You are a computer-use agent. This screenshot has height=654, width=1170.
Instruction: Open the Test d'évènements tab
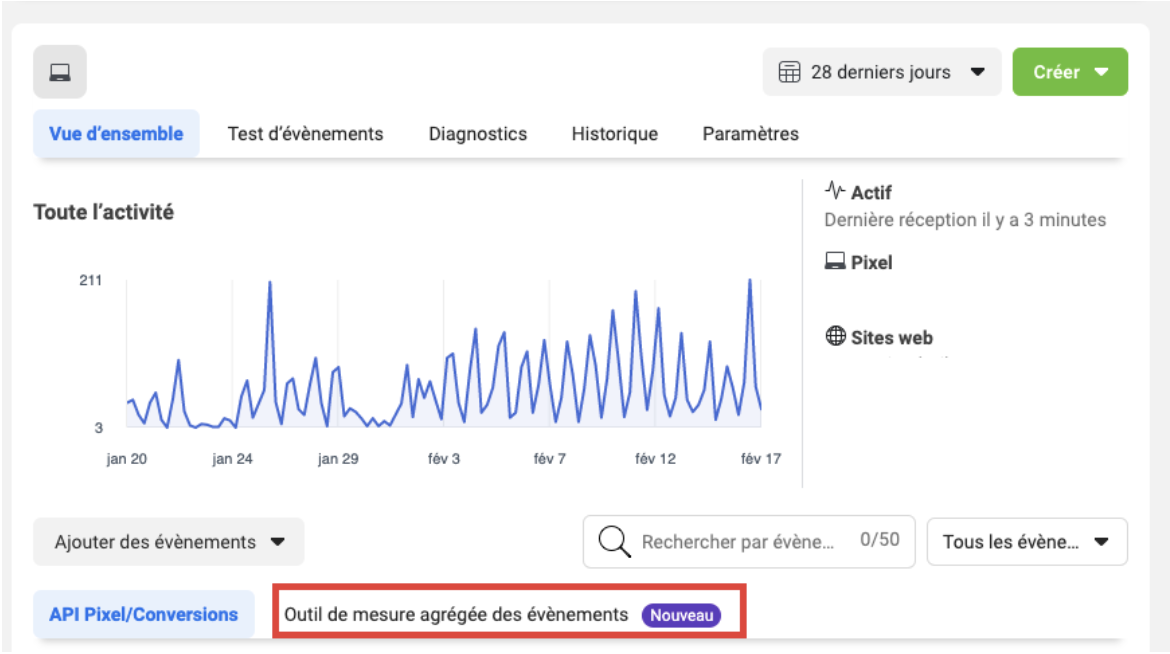pos(307,133)
